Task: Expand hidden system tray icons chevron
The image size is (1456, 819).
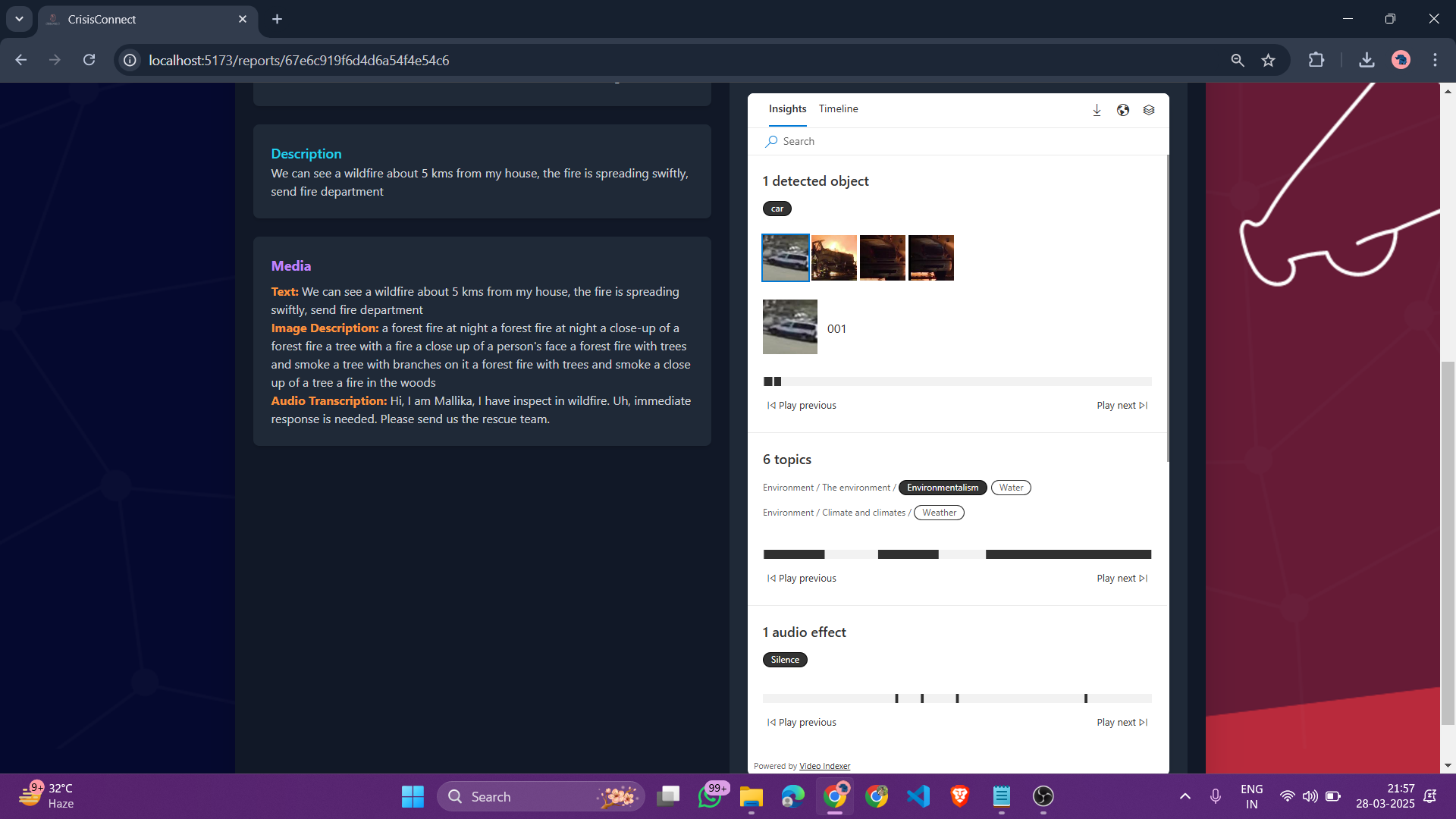Action: click(x=1185, y=796)
